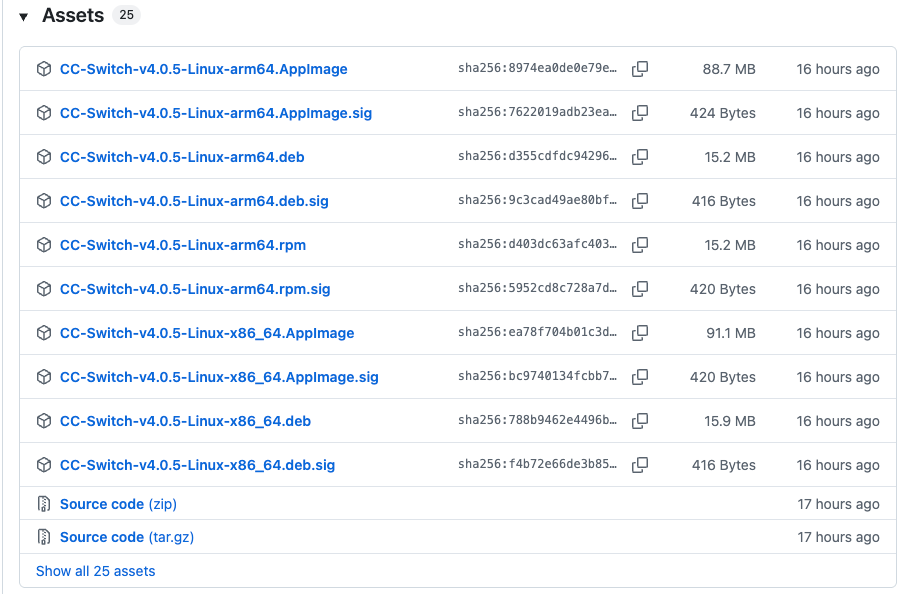This screenshot has height=594, width=904.
Task: Click package icon beside Linux-arm64.deb
Action: pyautogui.click(x=44, y=157)
